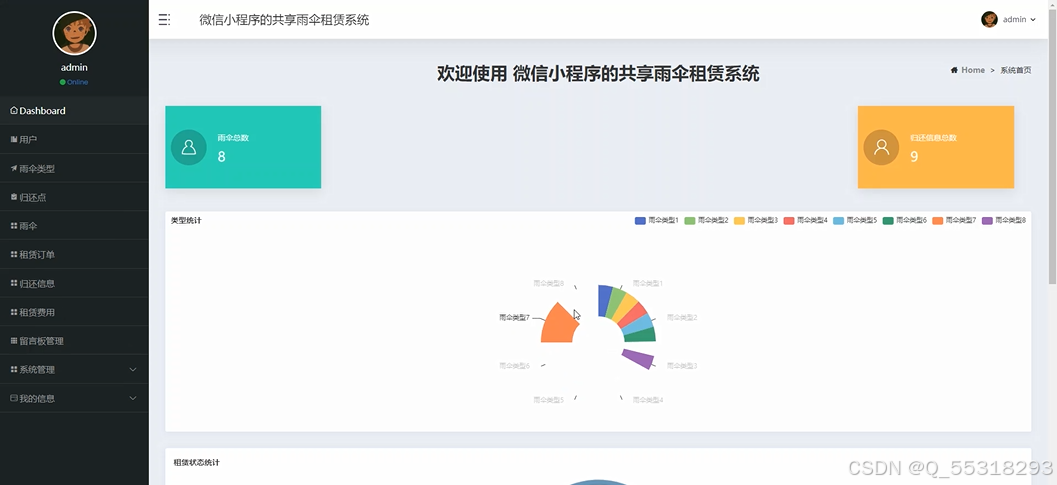Open the 雨伞 menu item
Screen dimensions: 1057x485
(74, 226)
